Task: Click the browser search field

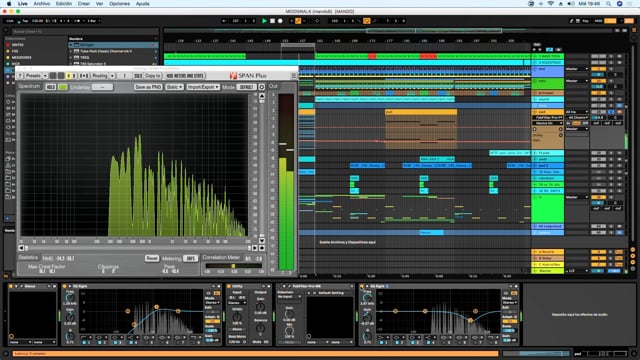Action: [84, 31]
